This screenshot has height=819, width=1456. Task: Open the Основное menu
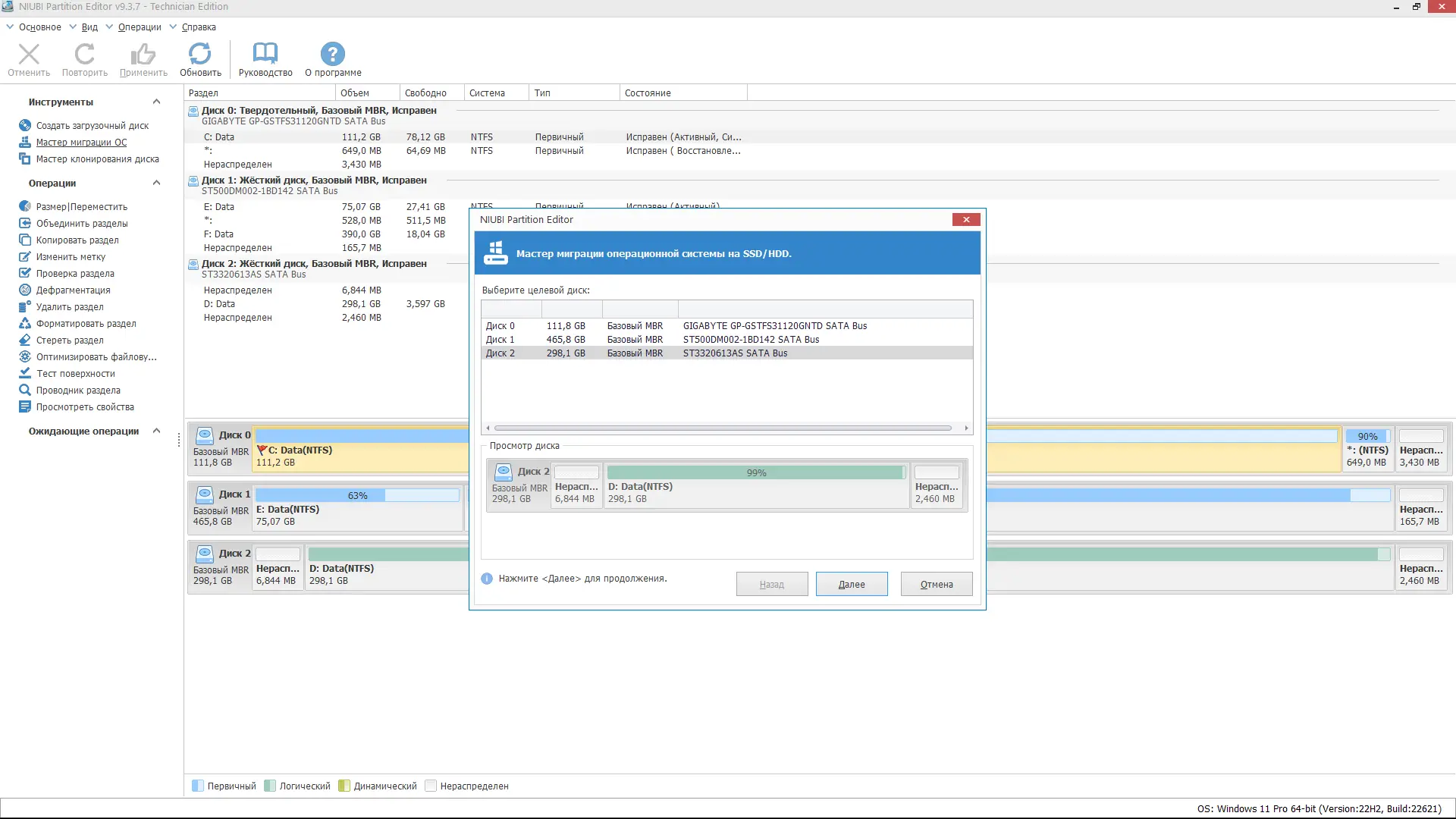click(39, 27)
